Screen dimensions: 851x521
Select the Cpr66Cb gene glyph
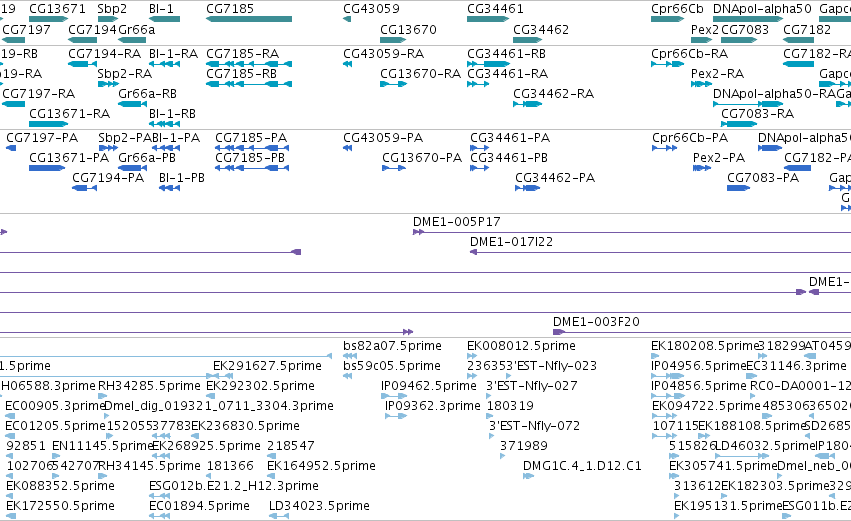[x=668, y=20]
